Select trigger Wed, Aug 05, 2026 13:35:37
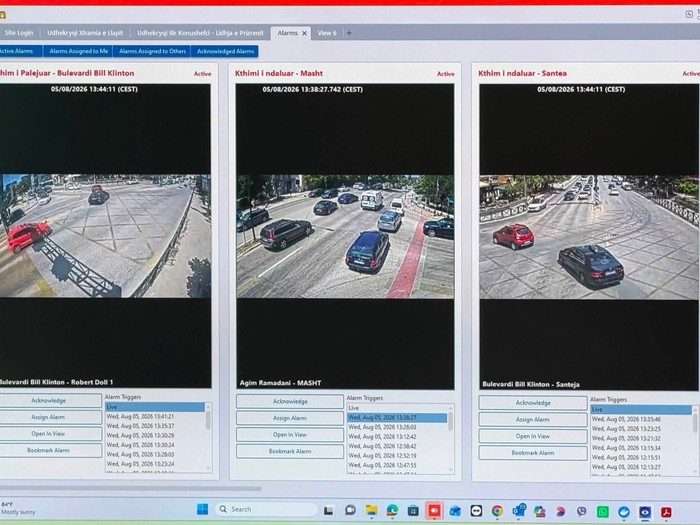The height and width of the screenshot is (525, 700). 155,426
